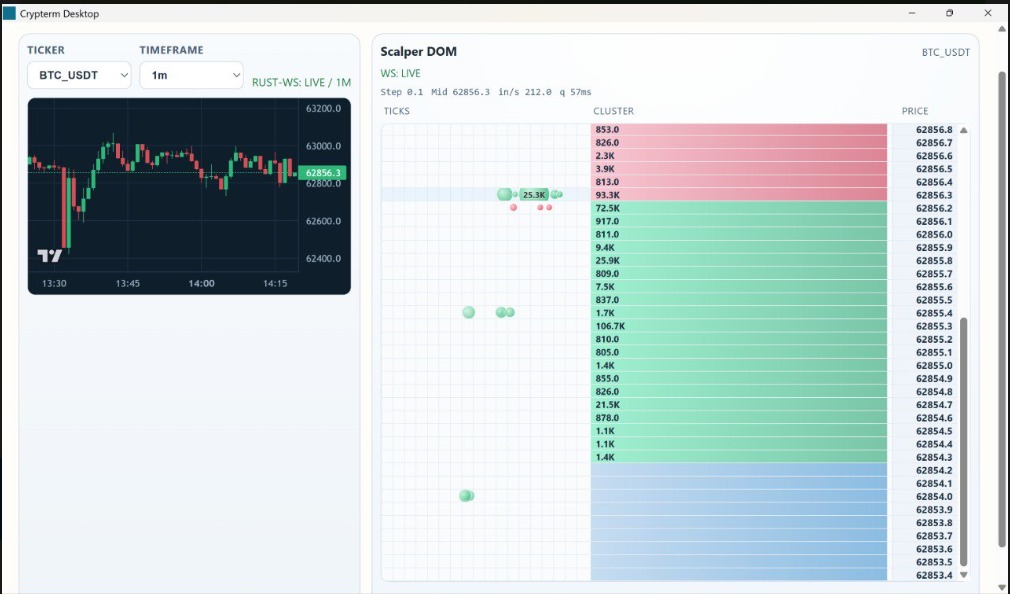Click the BTC_USDT label in Scalper DOM header
Viewport: 1010px width, 594px height.
(944, 52)
